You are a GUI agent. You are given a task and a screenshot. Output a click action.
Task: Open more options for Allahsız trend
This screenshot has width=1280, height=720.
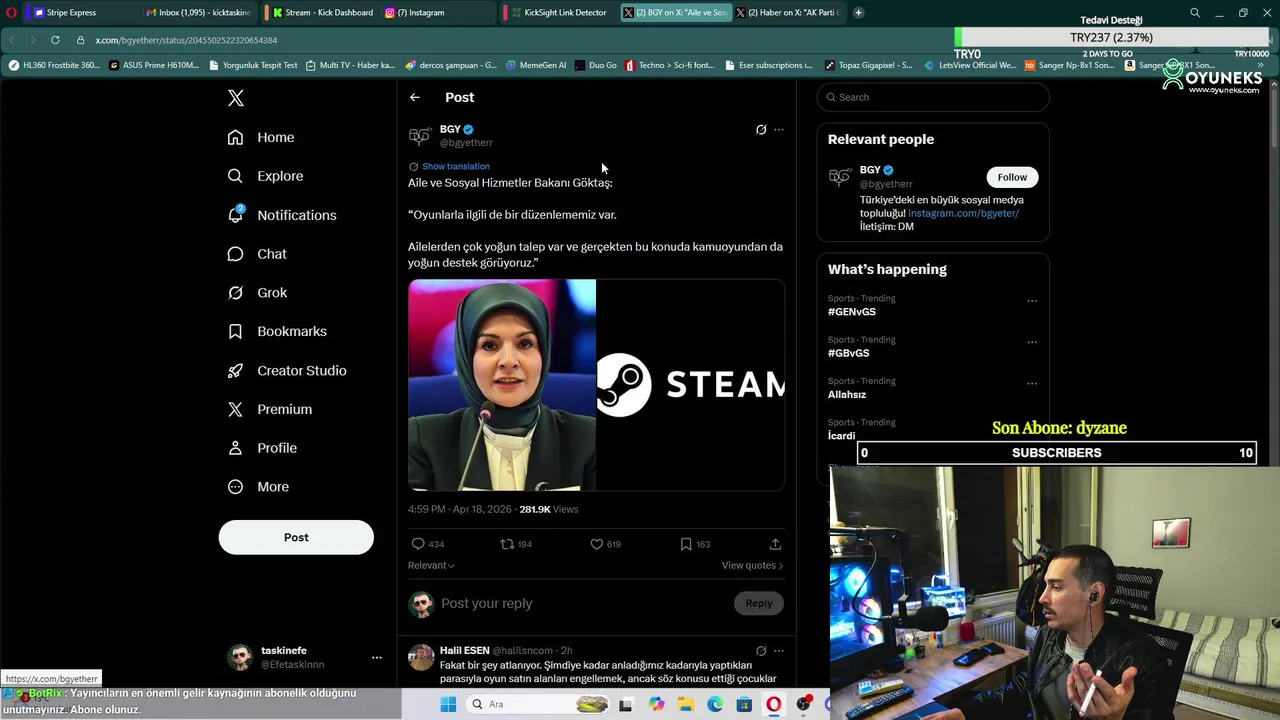[x=1032, y=383]
